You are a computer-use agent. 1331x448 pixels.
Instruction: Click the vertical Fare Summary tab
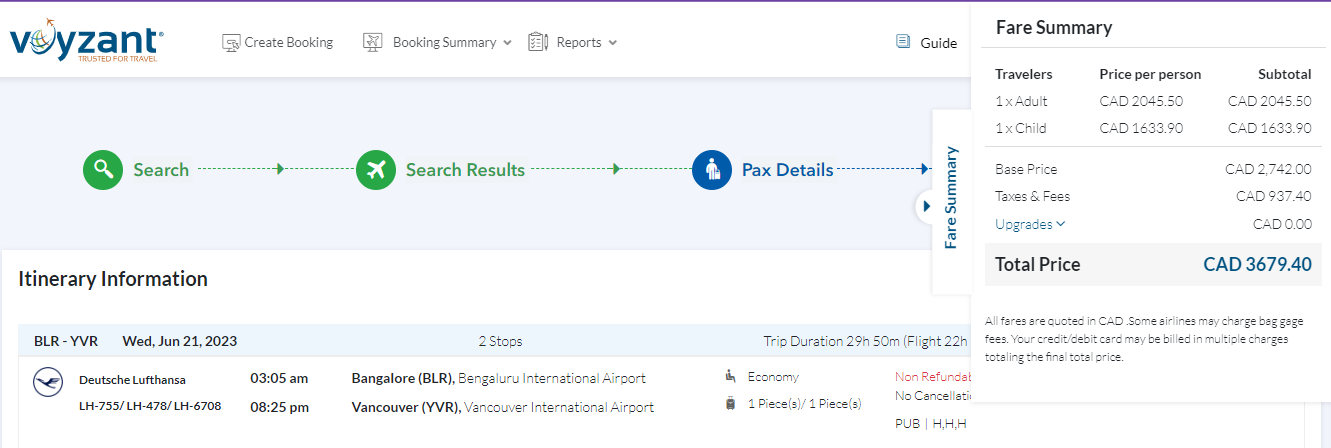pos(951,198)
